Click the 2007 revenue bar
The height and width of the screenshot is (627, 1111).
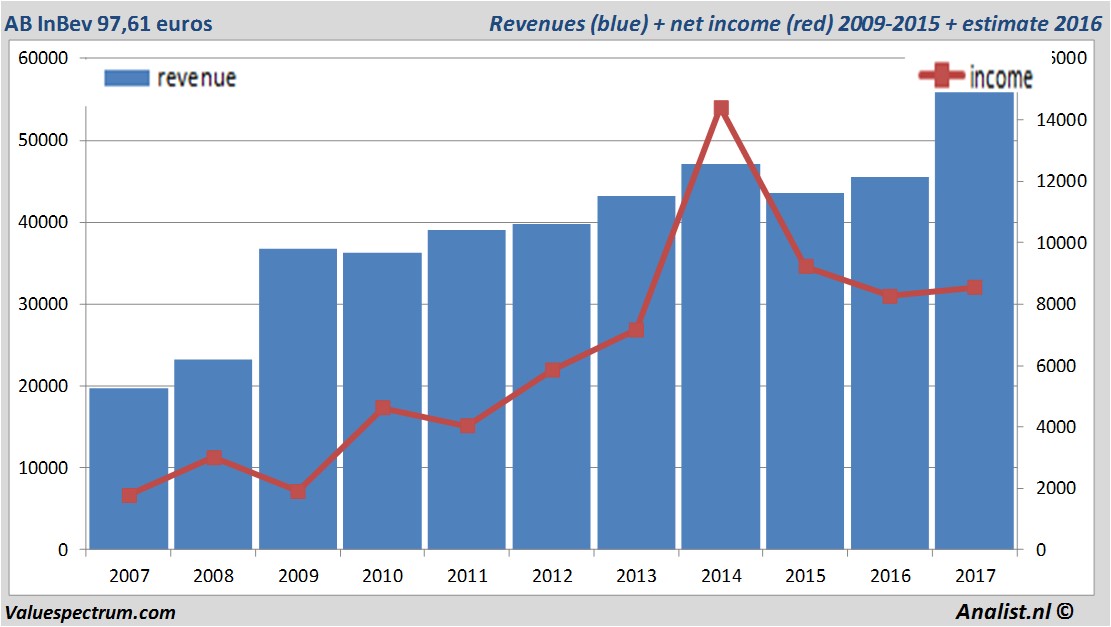pos(129,468)
